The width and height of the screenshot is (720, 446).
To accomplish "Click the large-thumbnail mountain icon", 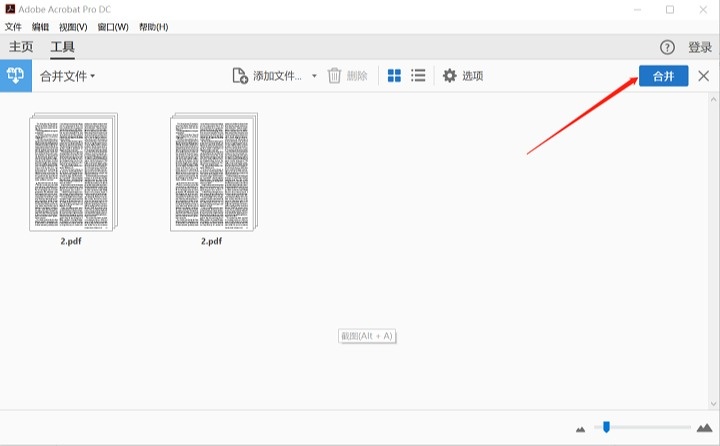I will (704, 427).
